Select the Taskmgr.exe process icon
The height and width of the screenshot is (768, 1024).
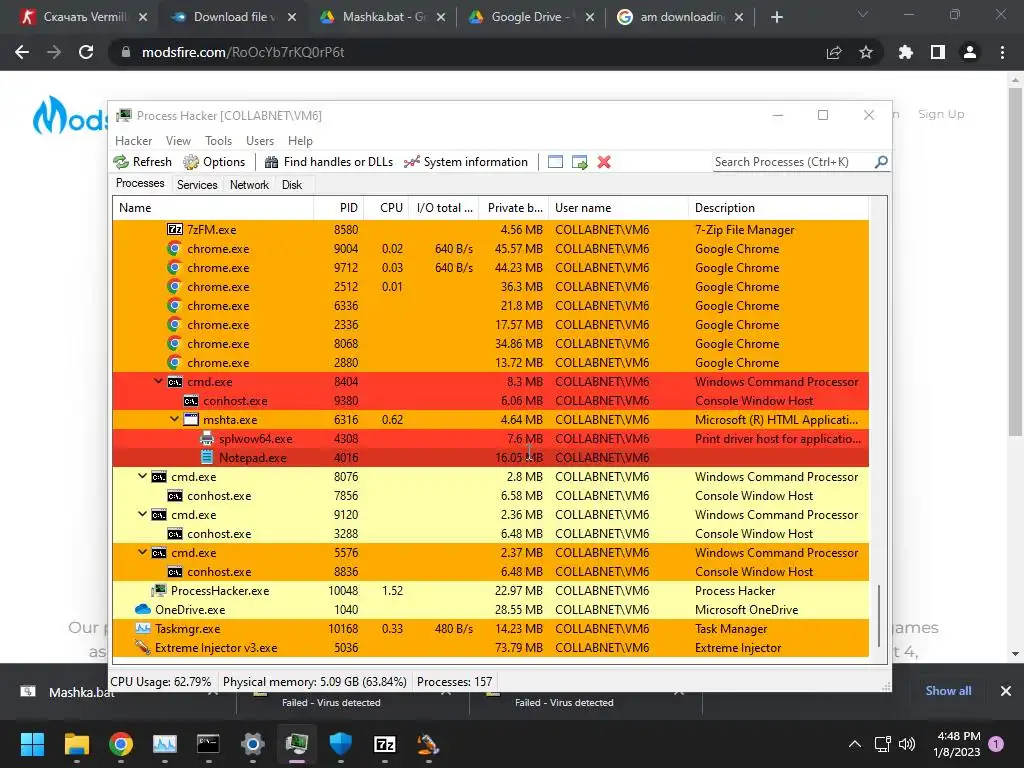(143, 628)
